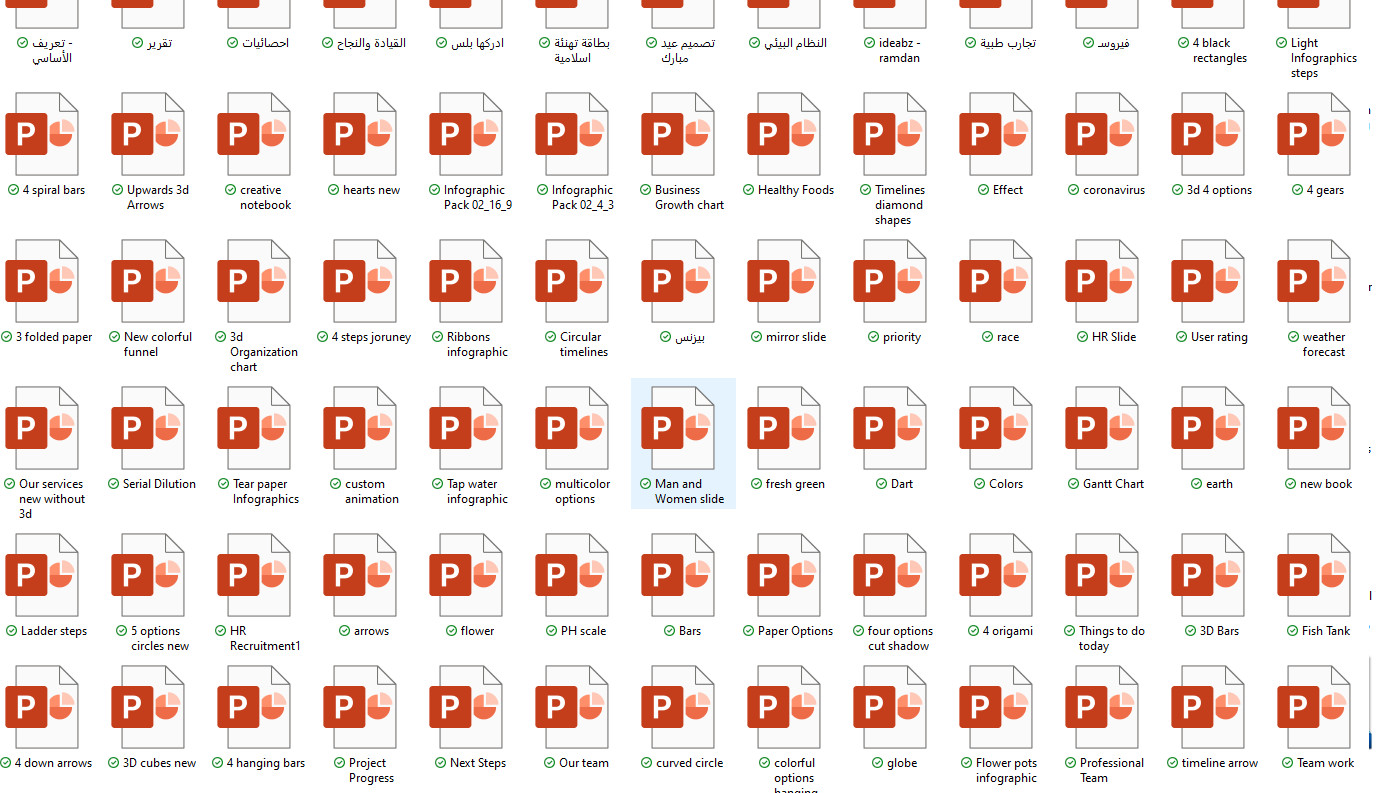The width and height of the screenshot is (1386, 793).
Task: Click the 'multicolor options' file label
Action: tap(583, 491)
